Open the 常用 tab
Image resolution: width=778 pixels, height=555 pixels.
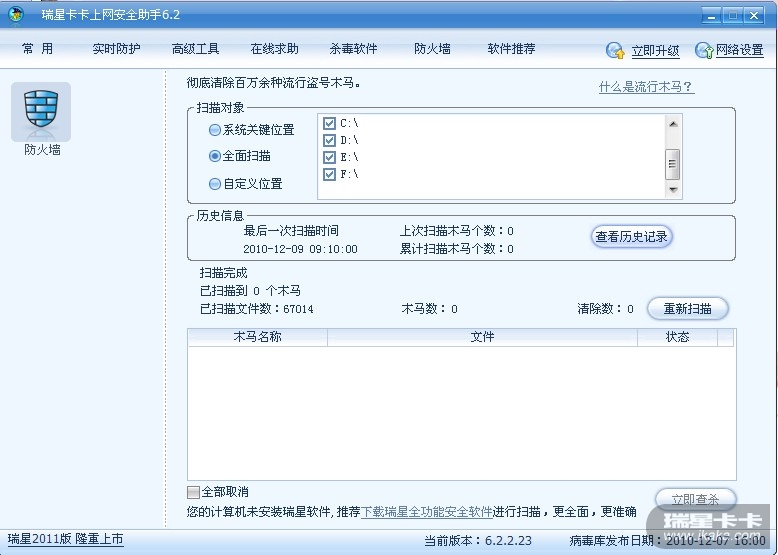37,49
